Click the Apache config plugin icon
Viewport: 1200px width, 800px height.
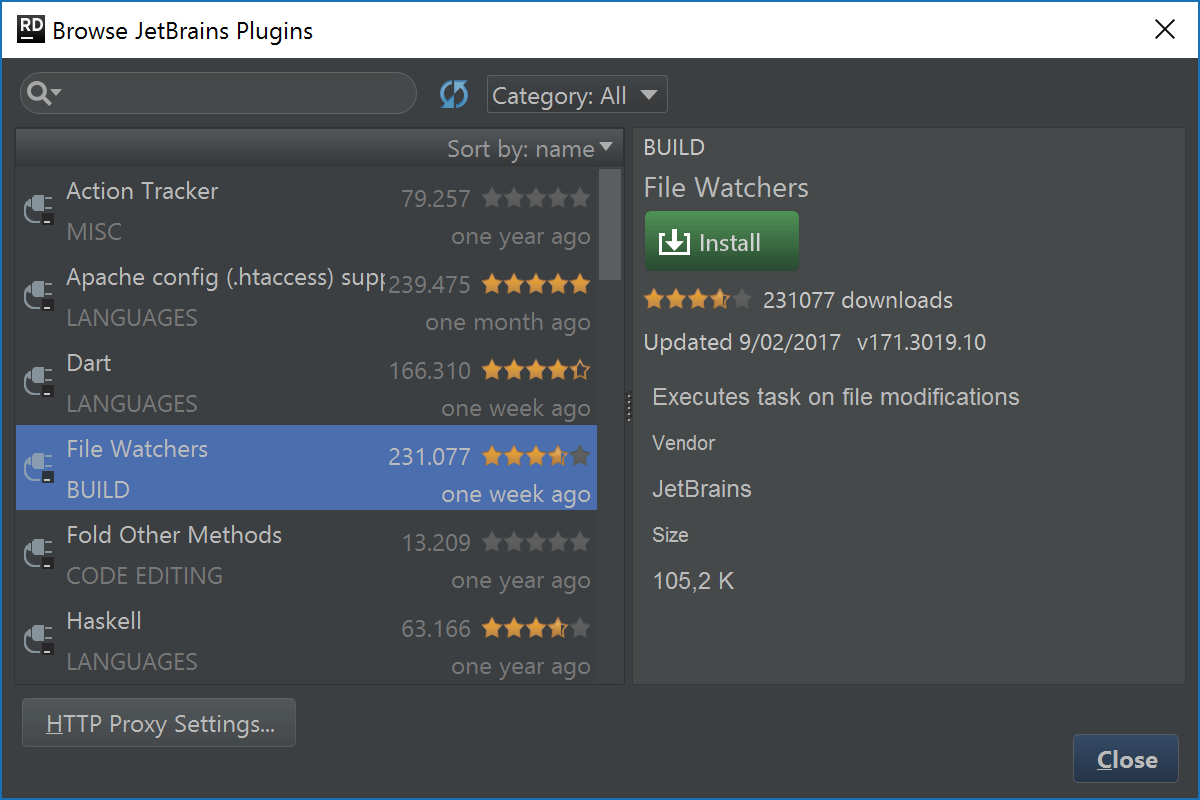(x=39, y=296)
